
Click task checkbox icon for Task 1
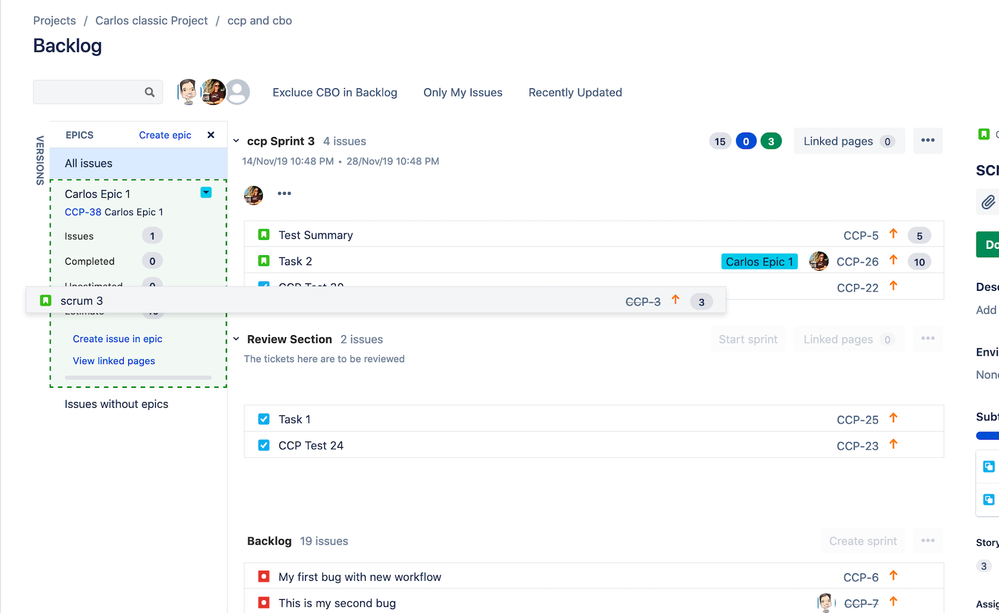264,419
